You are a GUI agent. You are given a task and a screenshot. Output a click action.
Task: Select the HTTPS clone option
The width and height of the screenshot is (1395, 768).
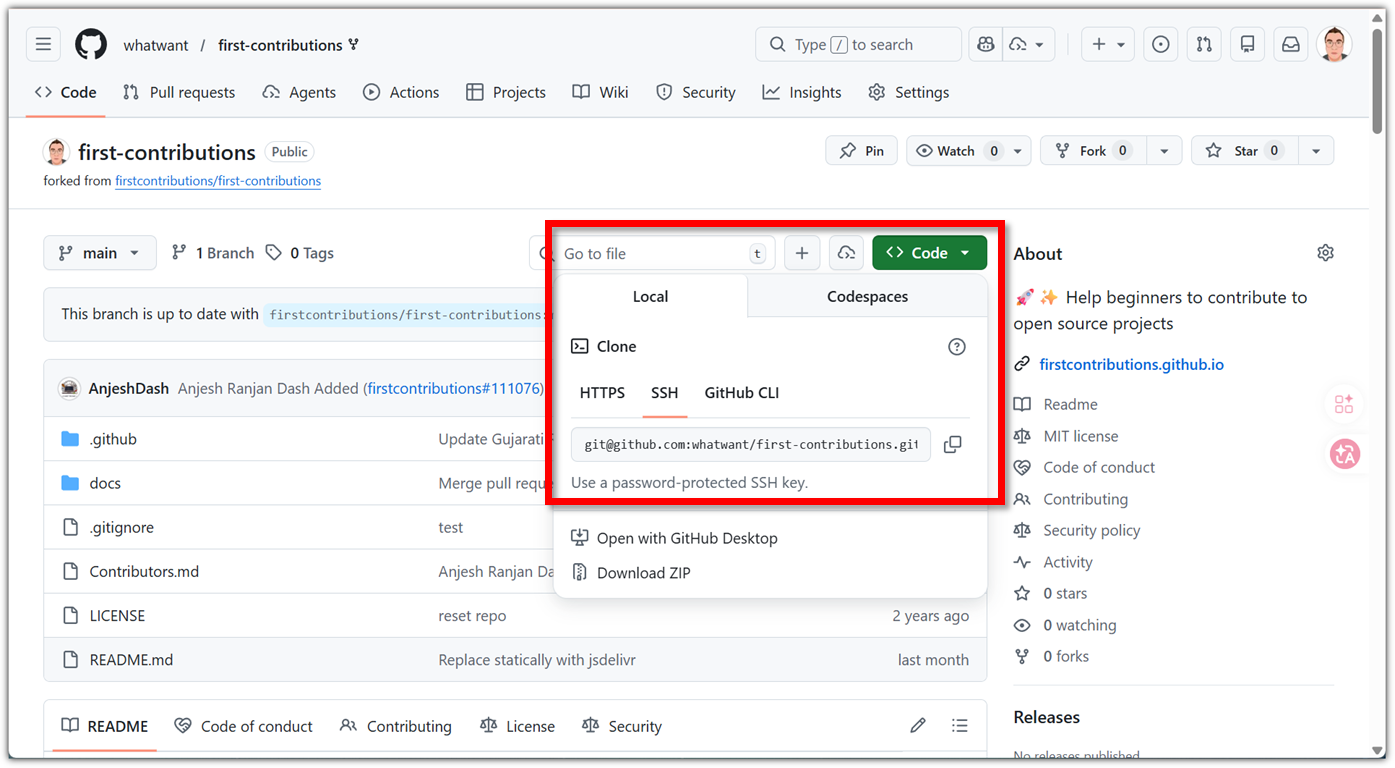[602, 393]
